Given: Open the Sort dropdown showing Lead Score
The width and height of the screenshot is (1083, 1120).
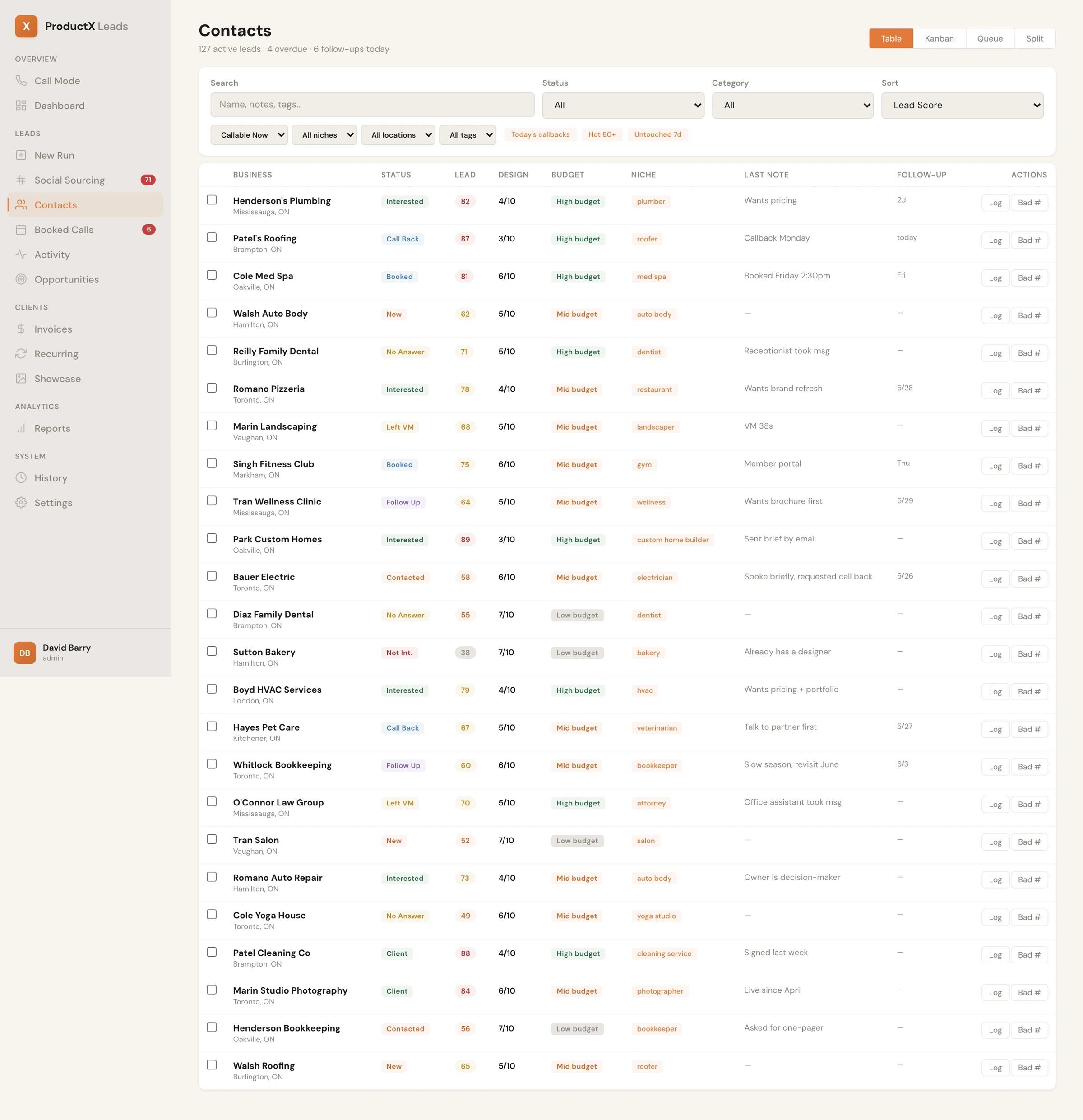Looking at the screenshot, I should [x=963, y=105].
